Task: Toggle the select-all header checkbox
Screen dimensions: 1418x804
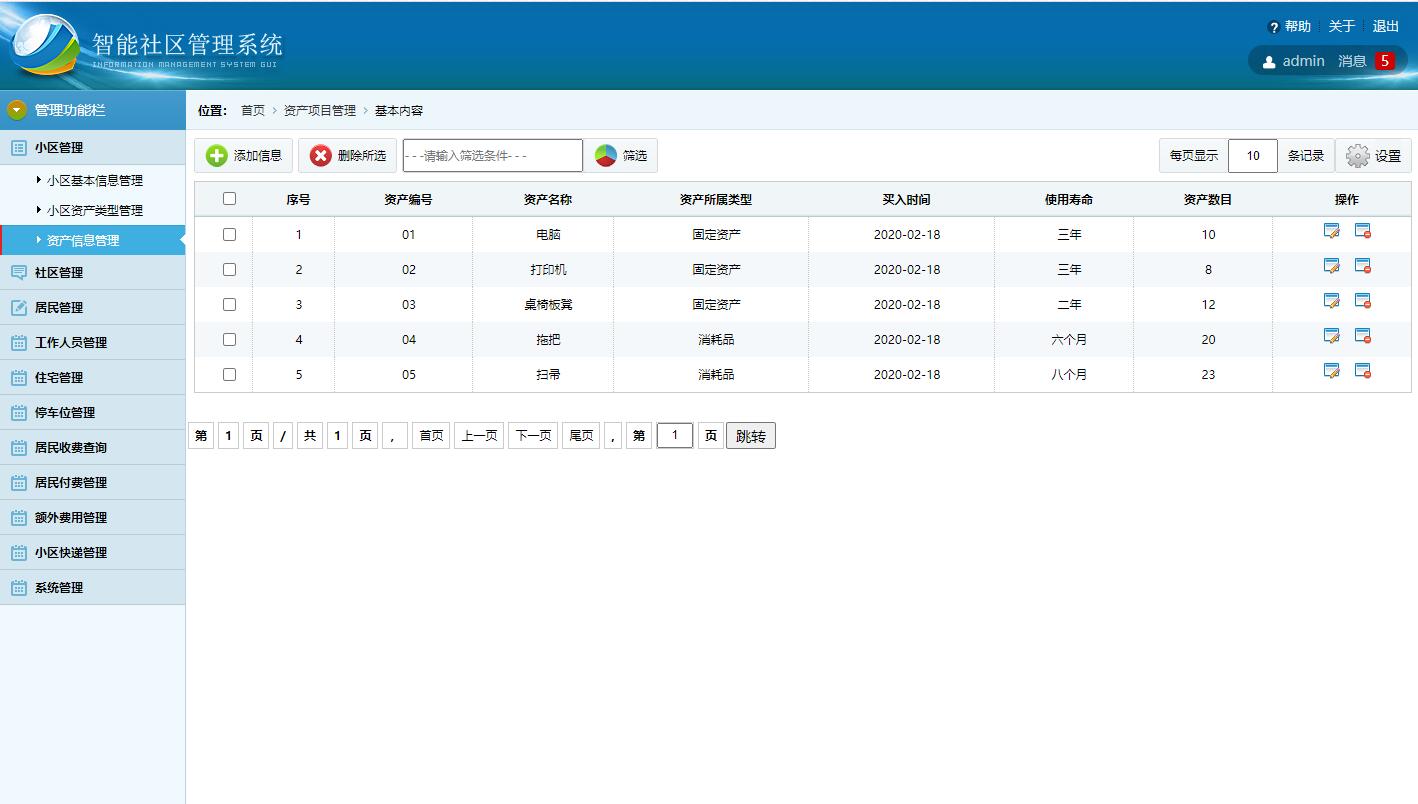Action: [x=229, y=199]
